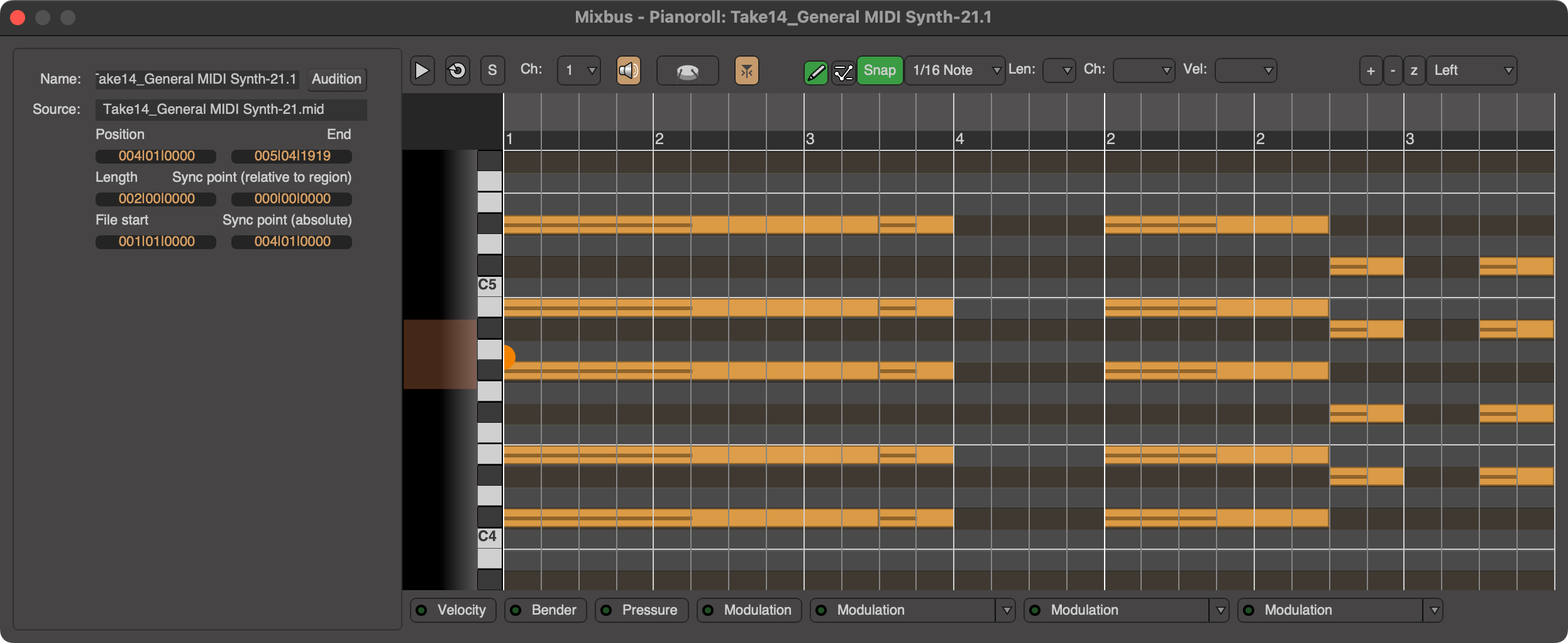Click the play icon in the pianoroll toolbar
This screenshot has height=643, width=1568.
tap(422, 70)
